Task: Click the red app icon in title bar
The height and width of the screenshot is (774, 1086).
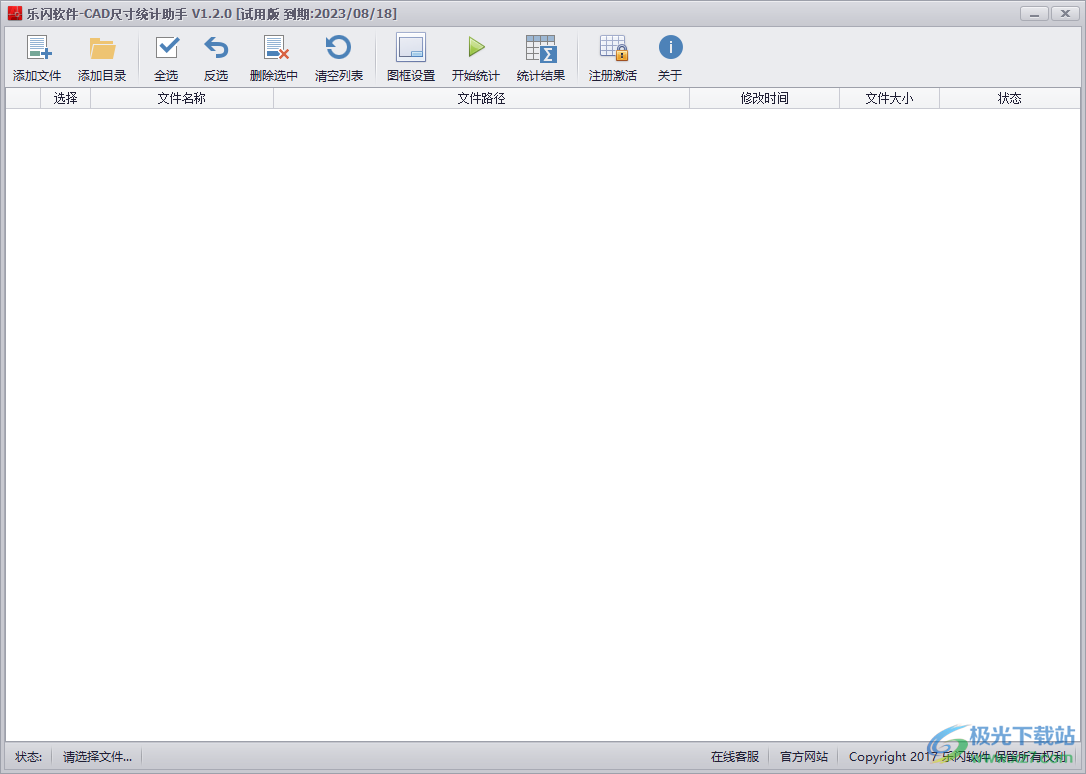Action: click(x=15, y=13)
